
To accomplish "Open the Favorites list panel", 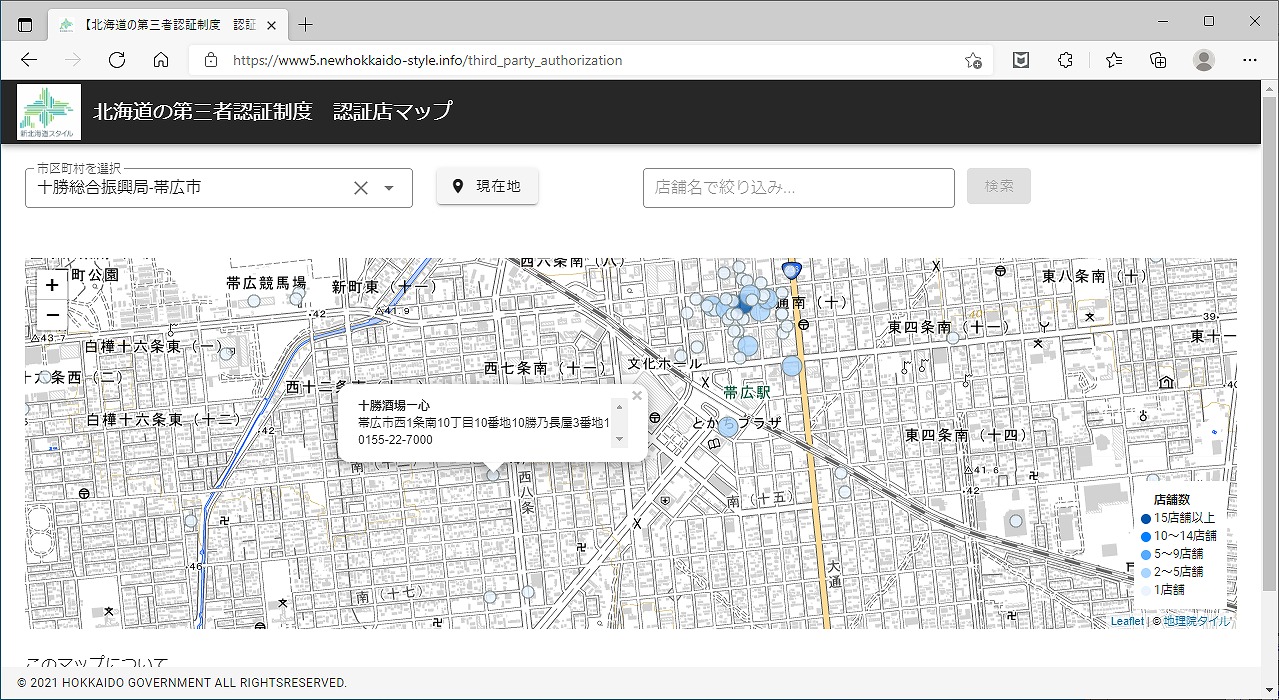I will pyautogui.click(x=1114, y=60).
